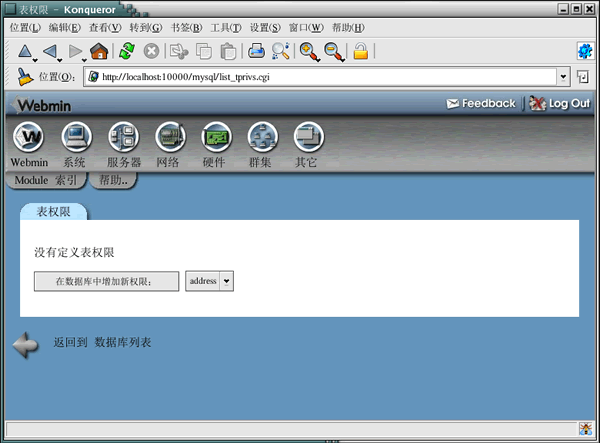The height and width of the screenshot is (443, 600).
Task: Go to the Home page icon
Action: [x=99, y=51]
